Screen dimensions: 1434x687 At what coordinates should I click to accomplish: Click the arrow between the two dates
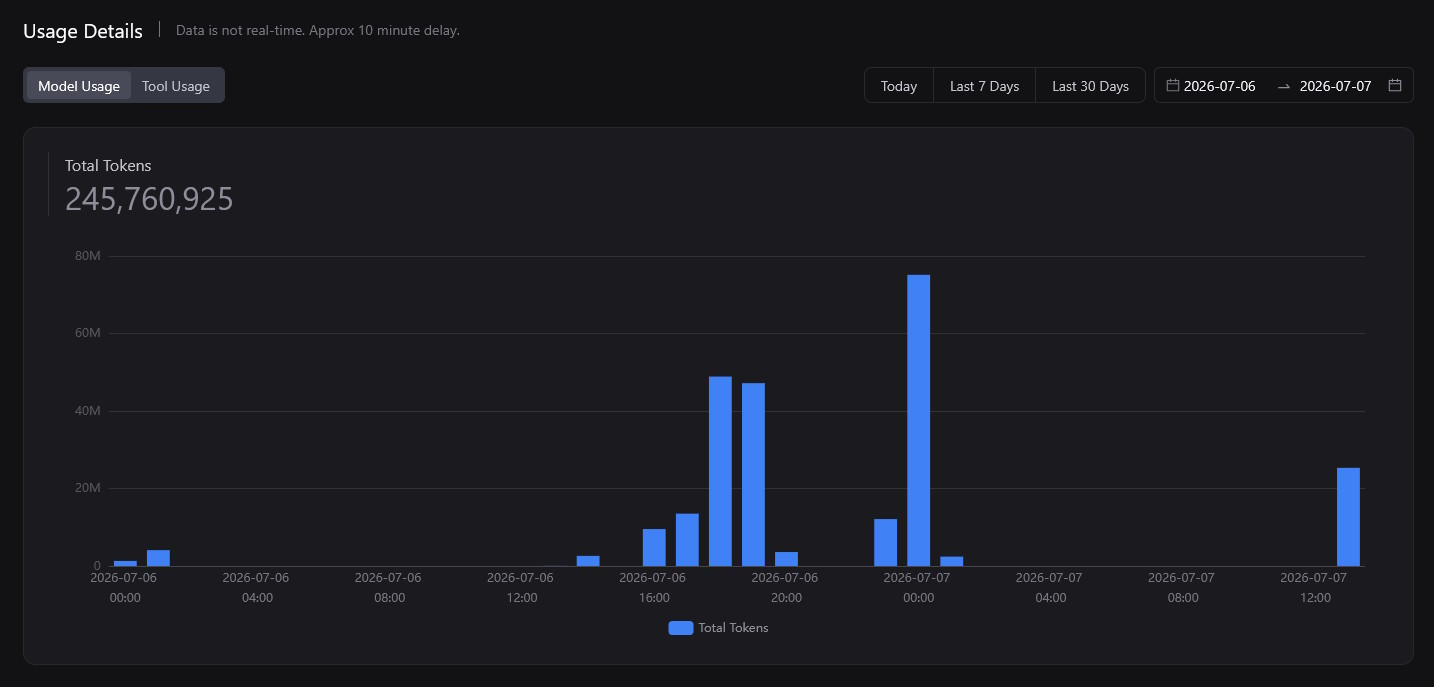pyautogui.click(x=1284, y=86)
